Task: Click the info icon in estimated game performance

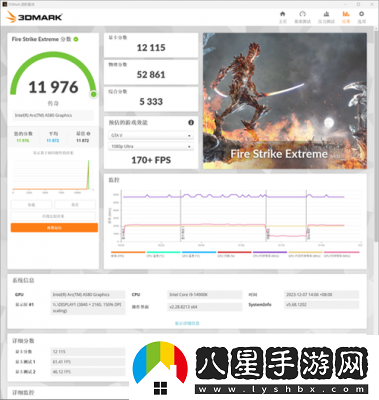Action: 191,122
